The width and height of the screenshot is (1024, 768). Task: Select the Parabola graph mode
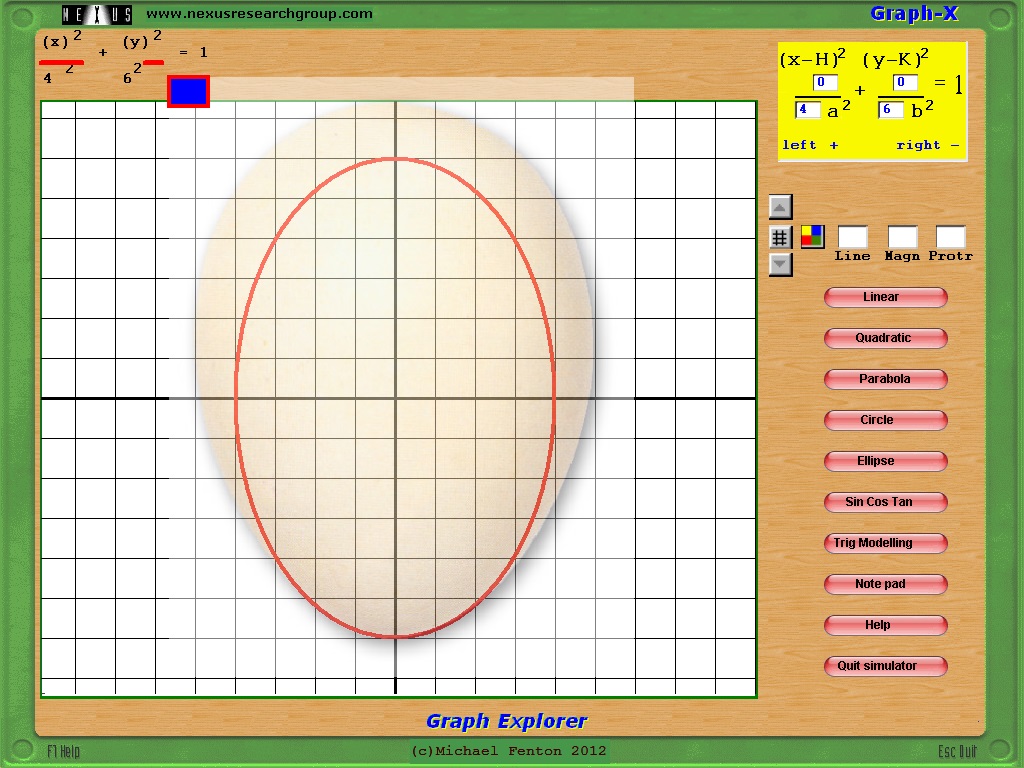[885, 379]
